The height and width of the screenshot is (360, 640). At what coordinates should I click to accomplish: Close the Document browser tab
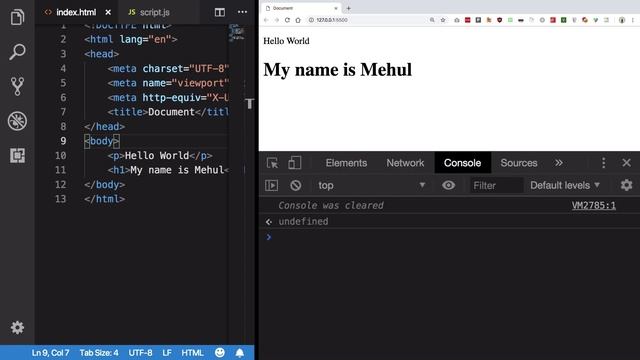pos(336,8)
